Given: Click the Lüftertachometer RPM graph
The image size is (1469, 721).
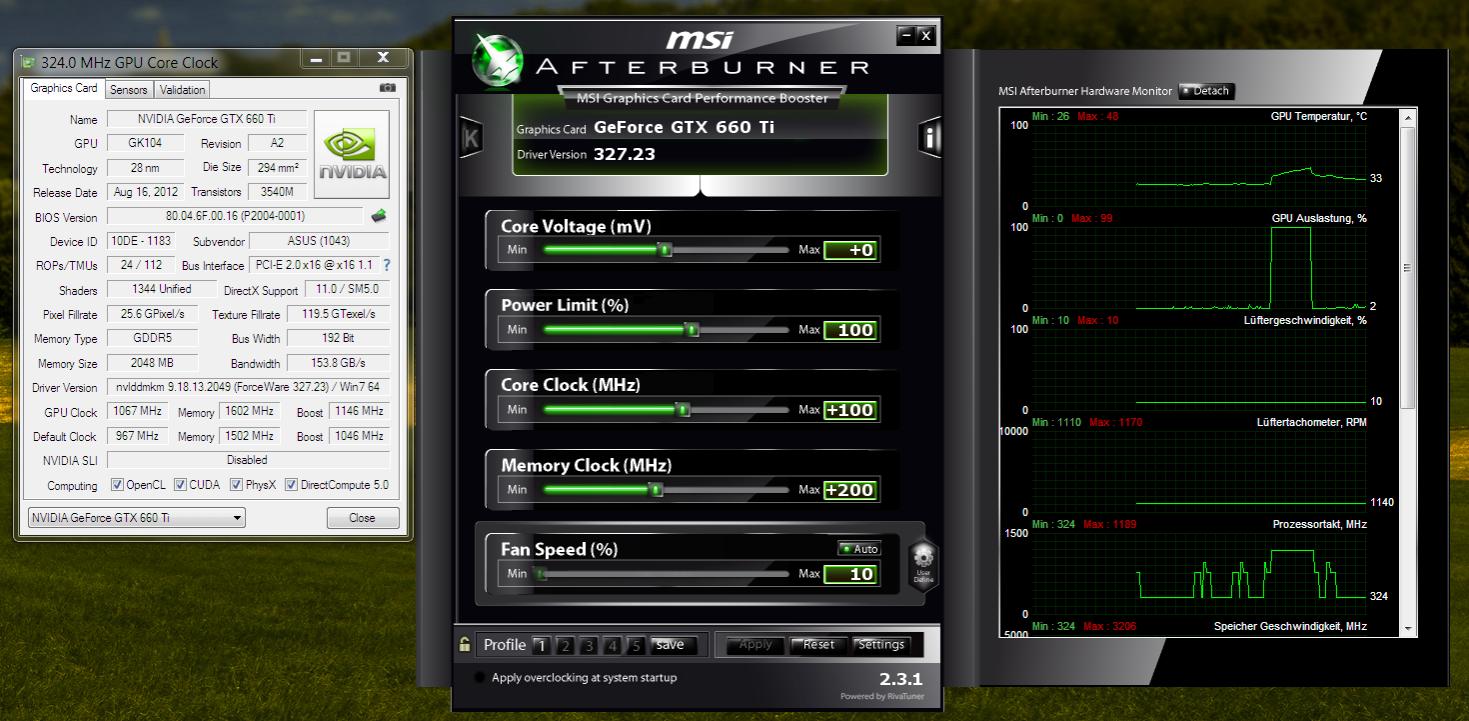Looking at the screenshot, I should 1198,472.
